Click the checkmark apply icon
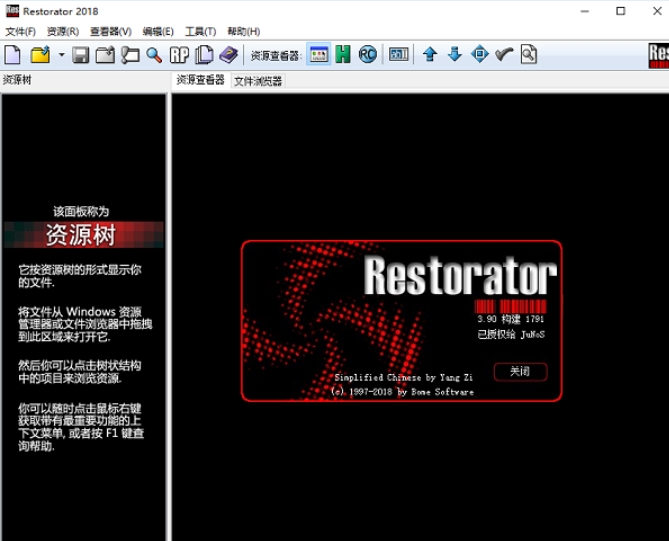Viewport: 669px width, 541px height. (x=504, y=54)
